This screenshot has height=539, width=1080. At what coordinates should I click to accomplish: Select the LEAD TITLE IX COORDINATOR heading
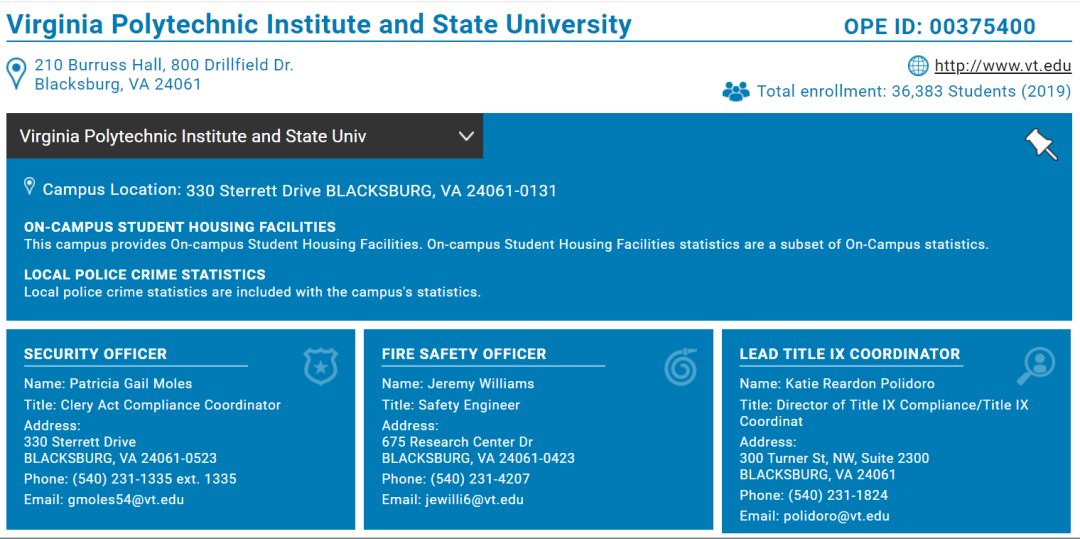click(850, 354)
